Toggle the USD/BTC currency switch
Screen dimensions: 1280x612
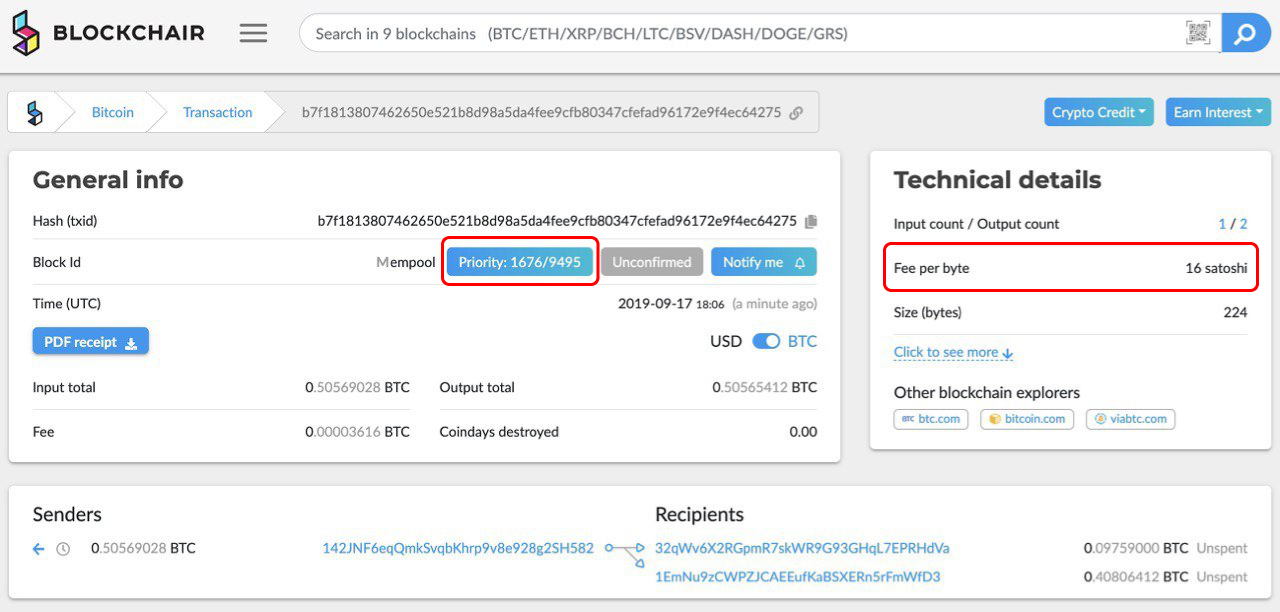point(766,342)
